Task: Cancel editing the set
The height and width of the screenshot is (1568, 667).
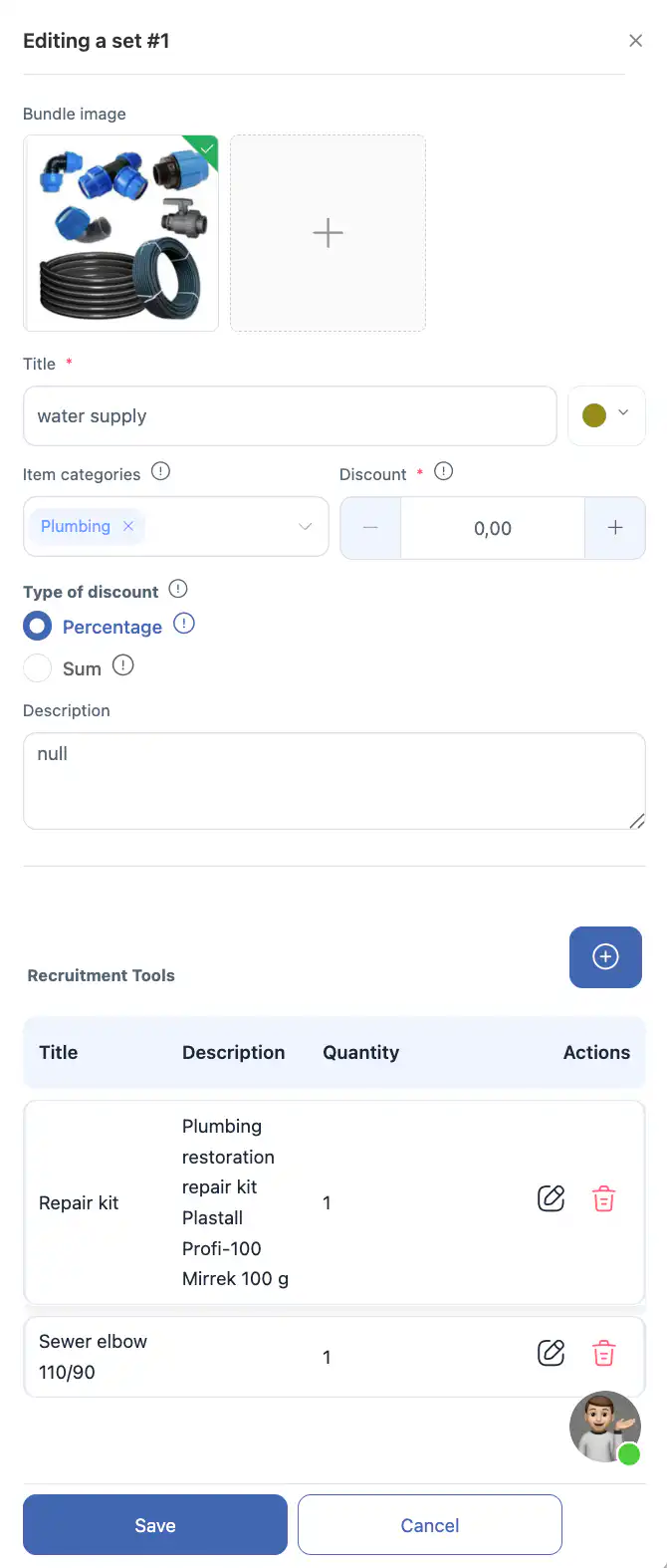Action: (429, 1524)
